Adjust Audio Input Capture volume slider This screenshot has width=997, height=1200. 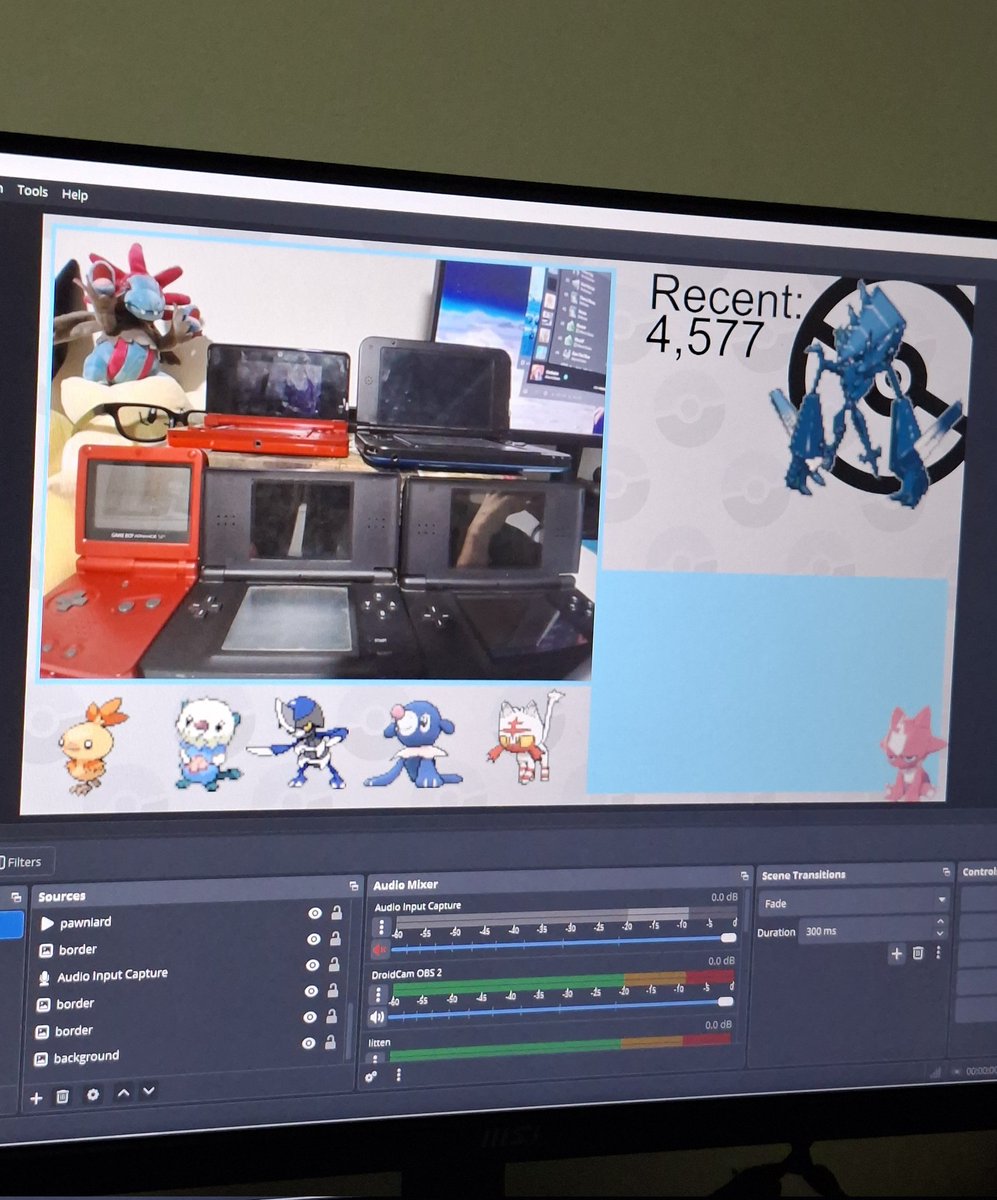coord(562,942)
